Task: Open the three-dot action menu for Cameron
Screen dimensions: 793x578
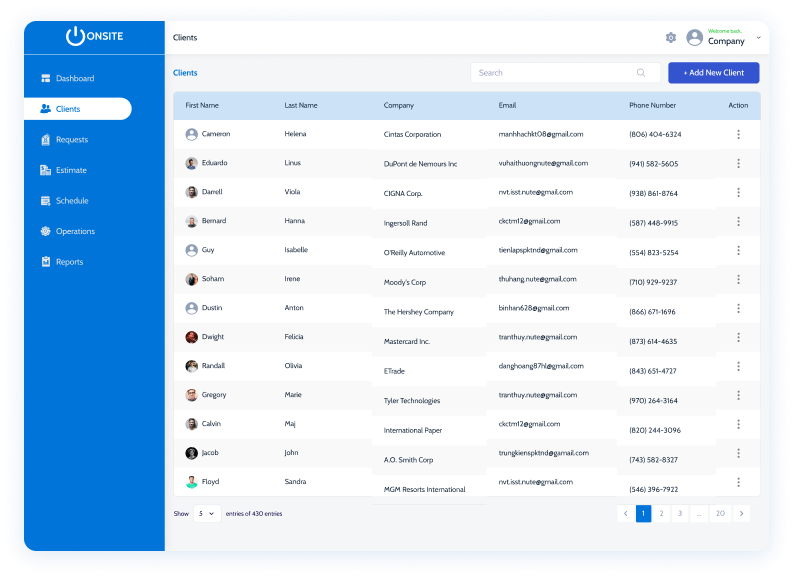Action: click(x=738, y=134)
